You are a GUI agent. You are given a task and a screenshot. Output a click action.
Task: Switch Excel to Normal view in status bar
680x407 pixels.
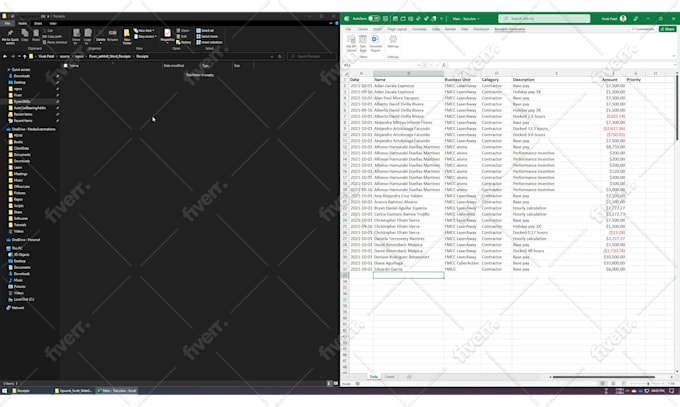602,384
